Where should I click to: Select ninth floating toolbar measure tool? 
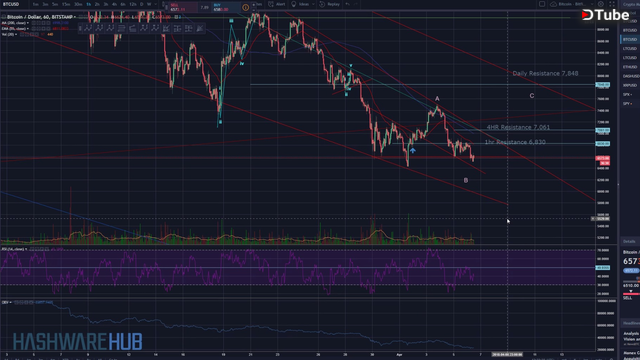tap(177, 28)
